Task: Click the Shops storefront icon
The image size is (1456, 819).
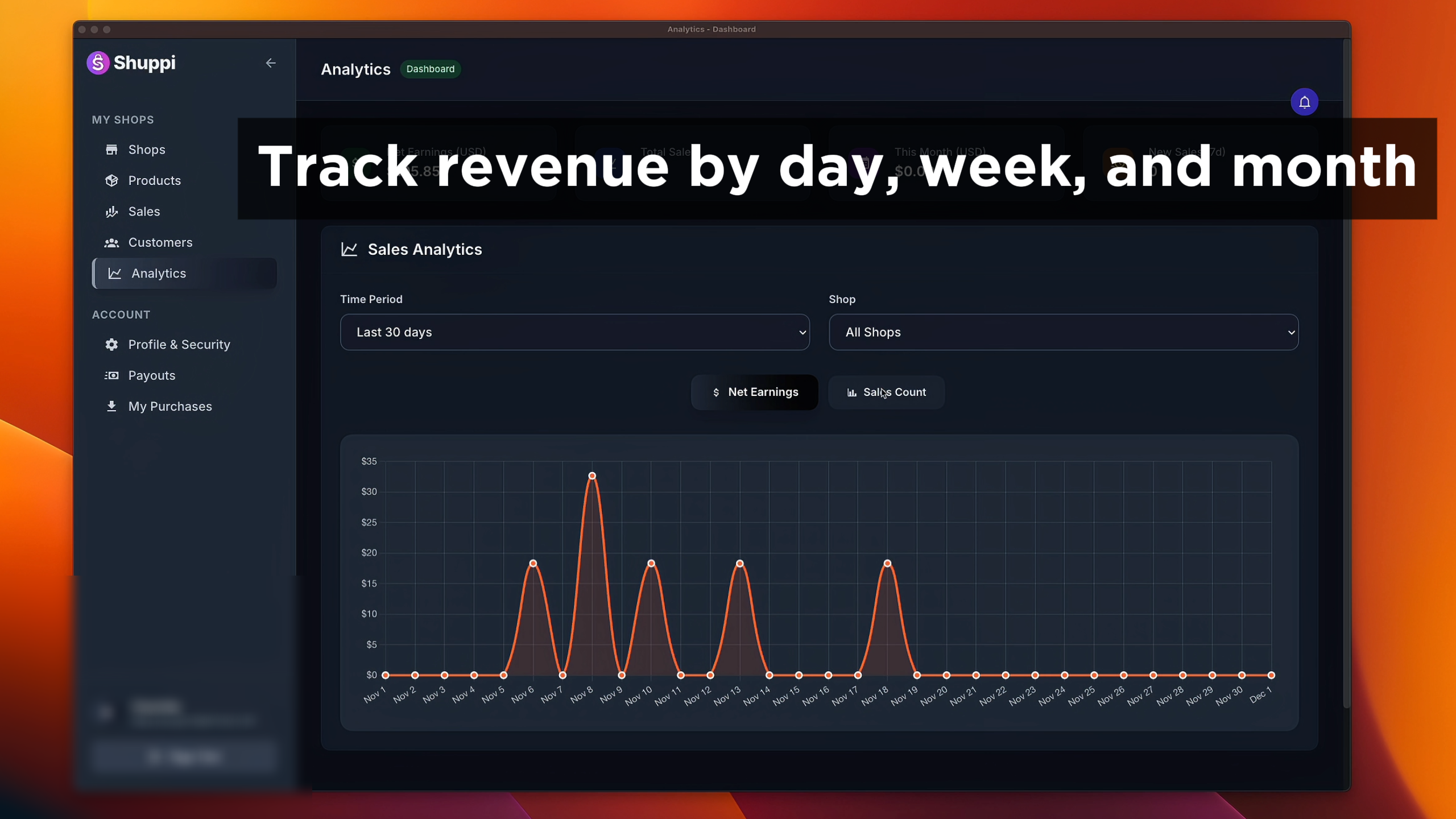Action: point(111,150)
